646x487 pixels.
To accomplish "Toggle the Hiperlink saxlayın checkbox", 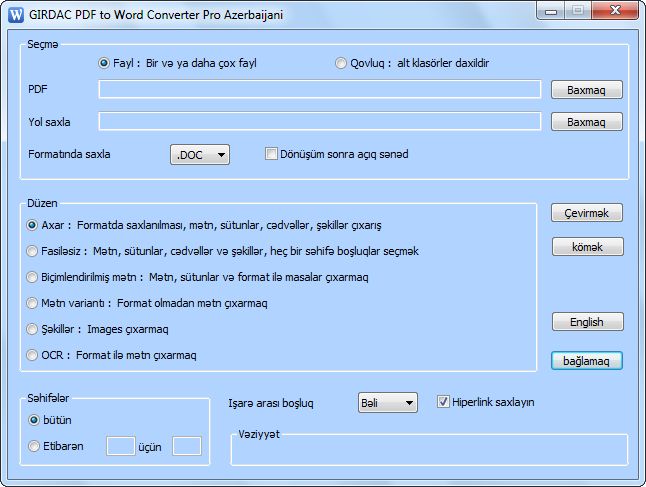I will point(444,402).
